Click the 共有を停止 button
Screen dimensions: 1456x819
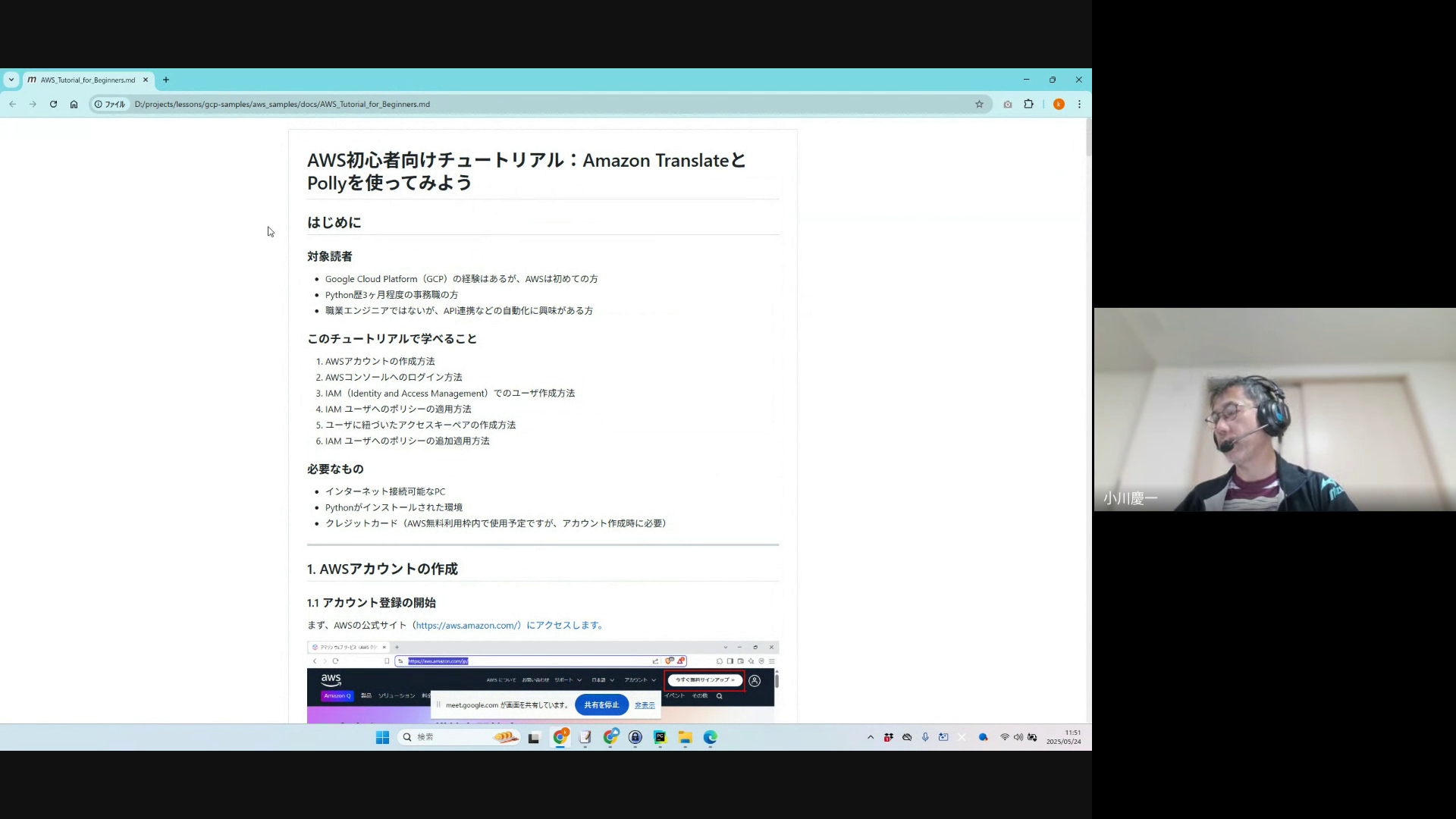[x=601, y=705]
